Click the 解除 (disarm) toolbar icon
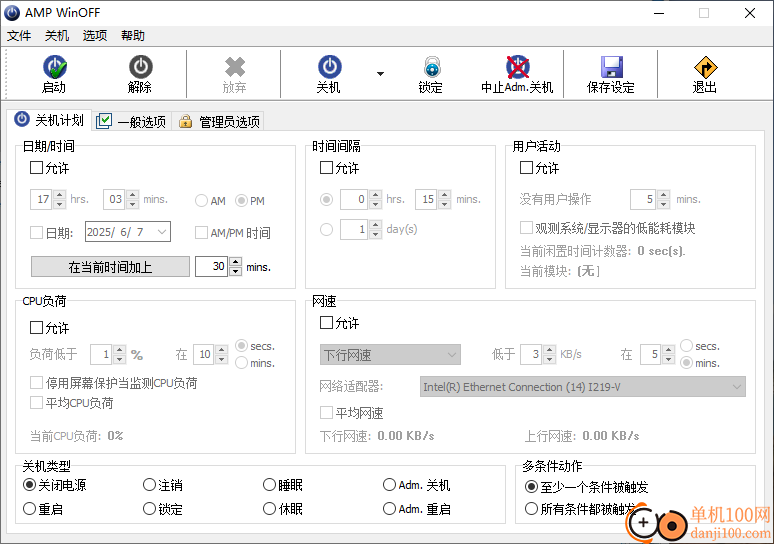774x544 pixels. (x=140, y=68)
